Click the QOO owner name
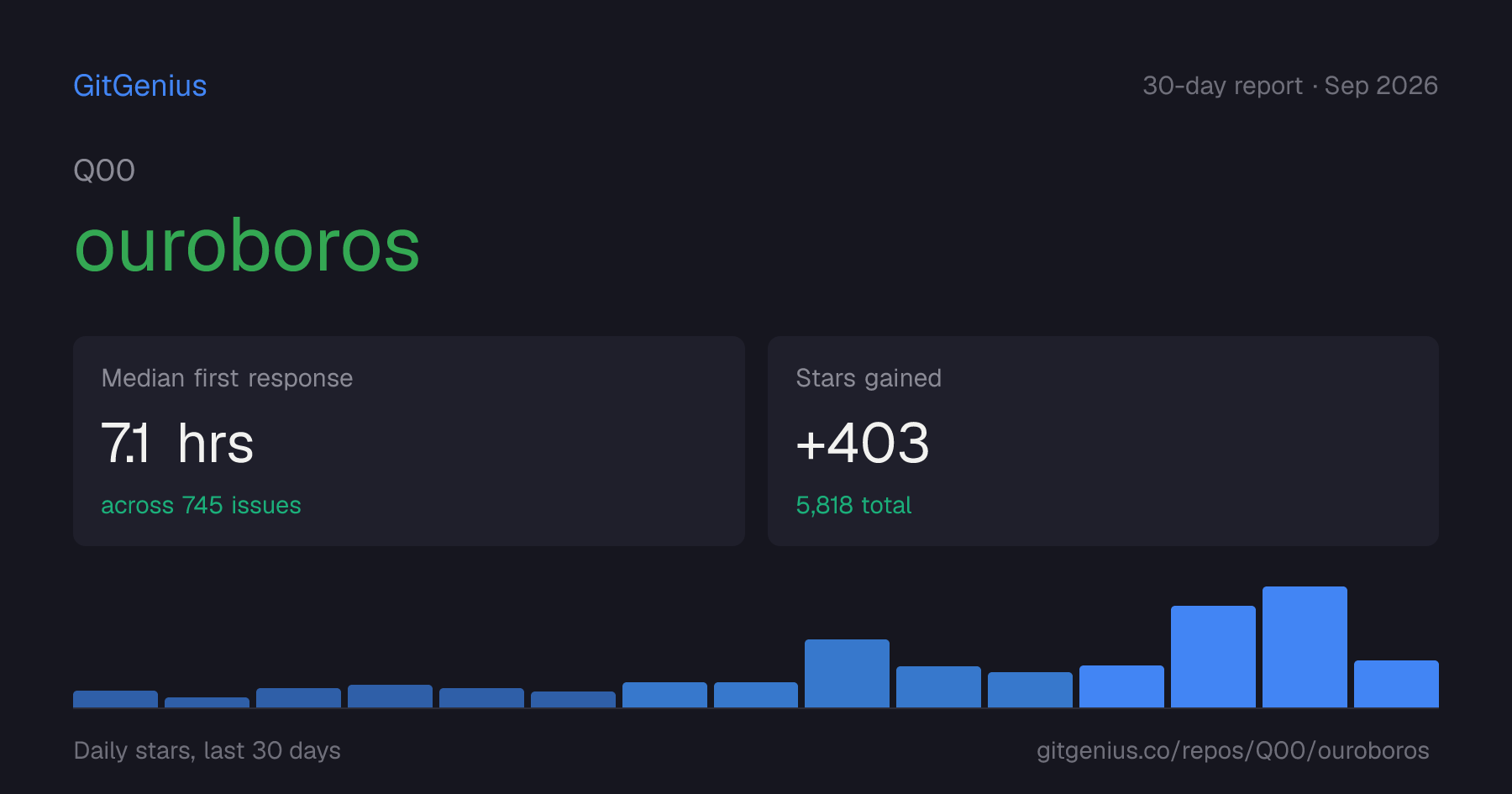Image resolution: width=1512 pixels, height=794 pixels. [x=104, y=171]
